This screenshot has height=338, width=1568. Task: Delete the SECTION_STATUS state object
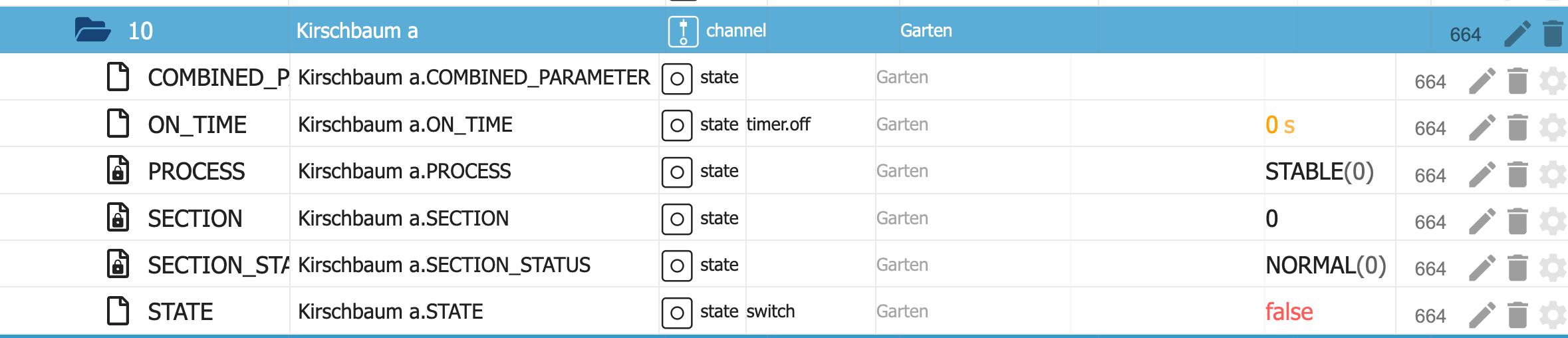tap(1517, 268)
